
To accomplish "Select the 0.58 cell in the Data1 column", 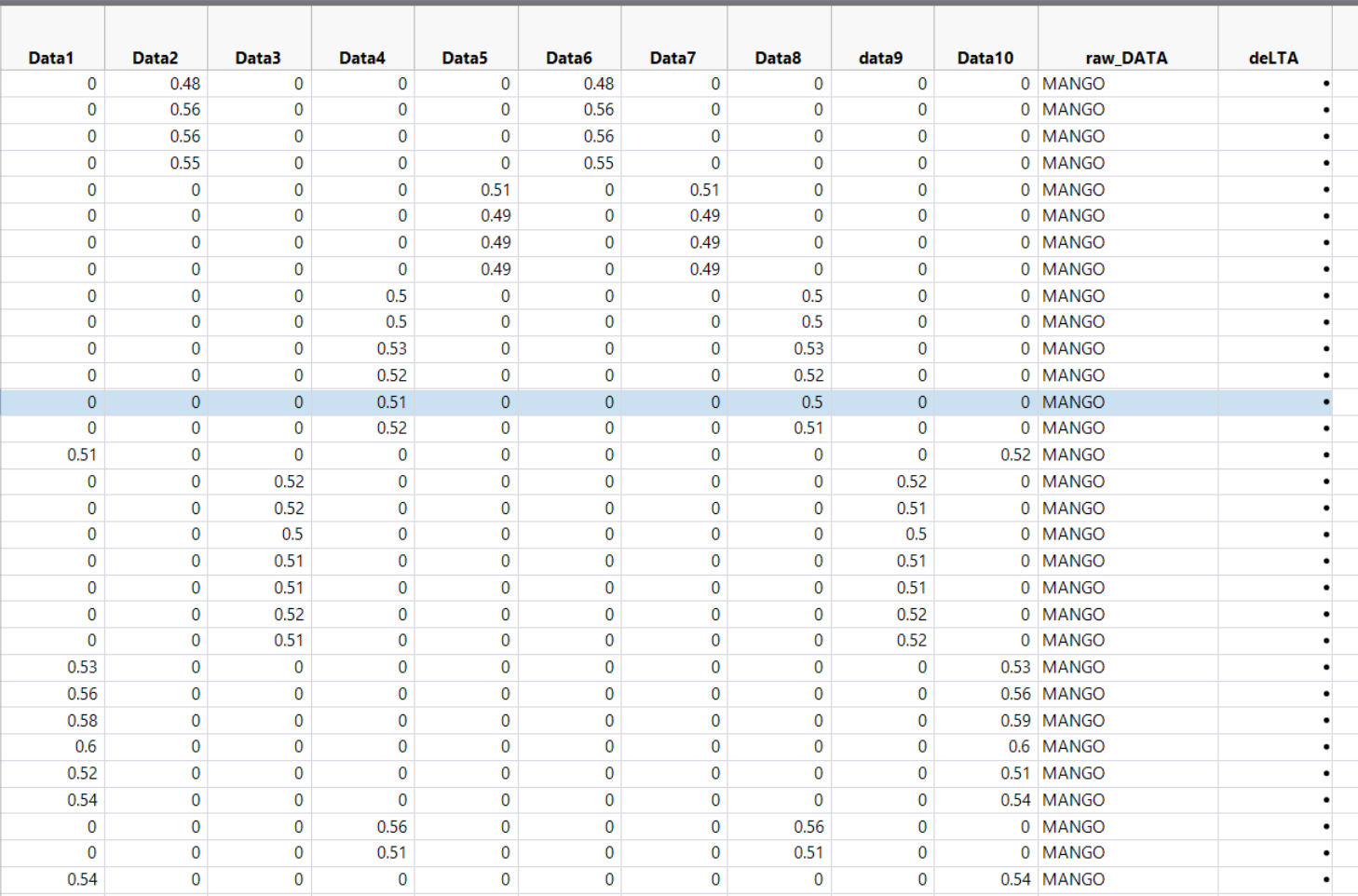I will click(x=83, y=721).
